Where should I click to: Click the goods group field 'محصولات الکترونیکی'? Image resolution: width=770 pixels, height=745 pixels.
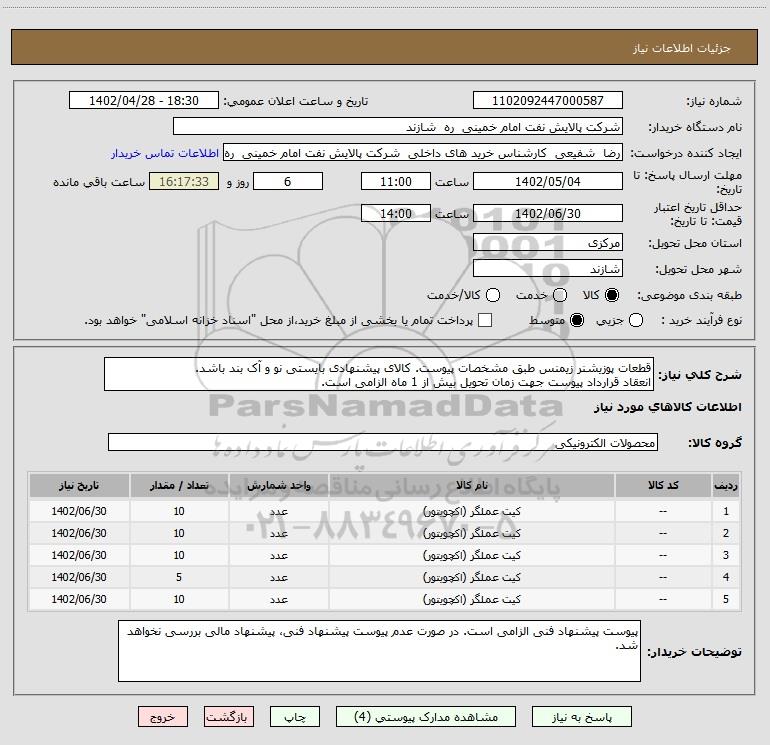[x=383, y=442]
